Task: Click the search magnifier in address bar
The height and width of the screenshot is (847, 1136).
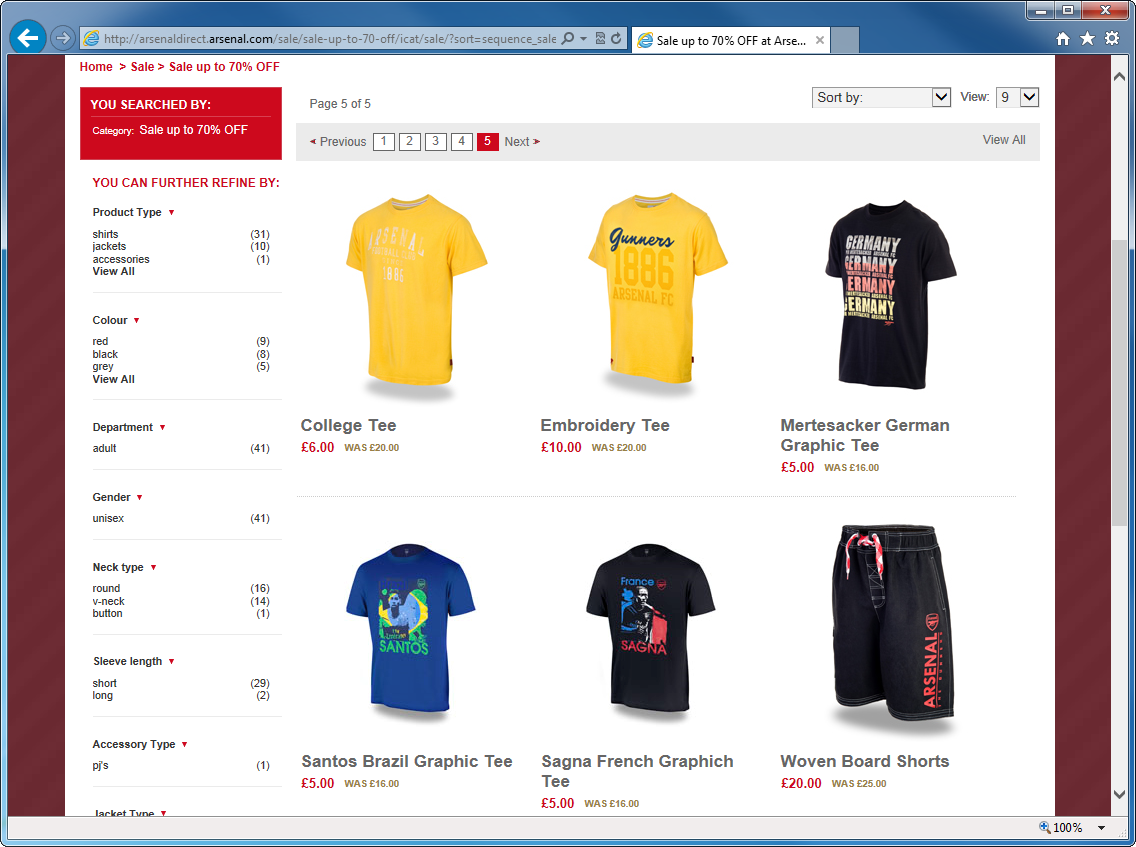Action: pyautogui.click(x=568, y=38)
